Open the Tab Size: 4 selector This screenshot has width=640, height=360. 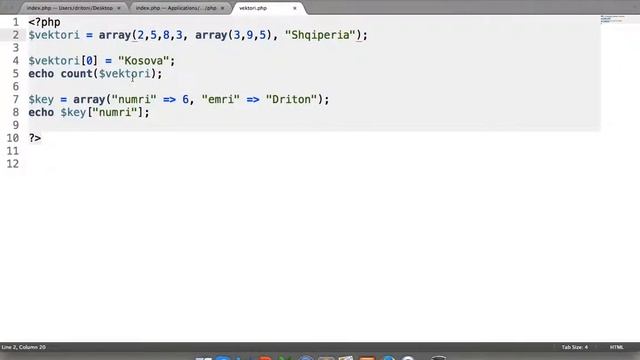click(575, 347)
